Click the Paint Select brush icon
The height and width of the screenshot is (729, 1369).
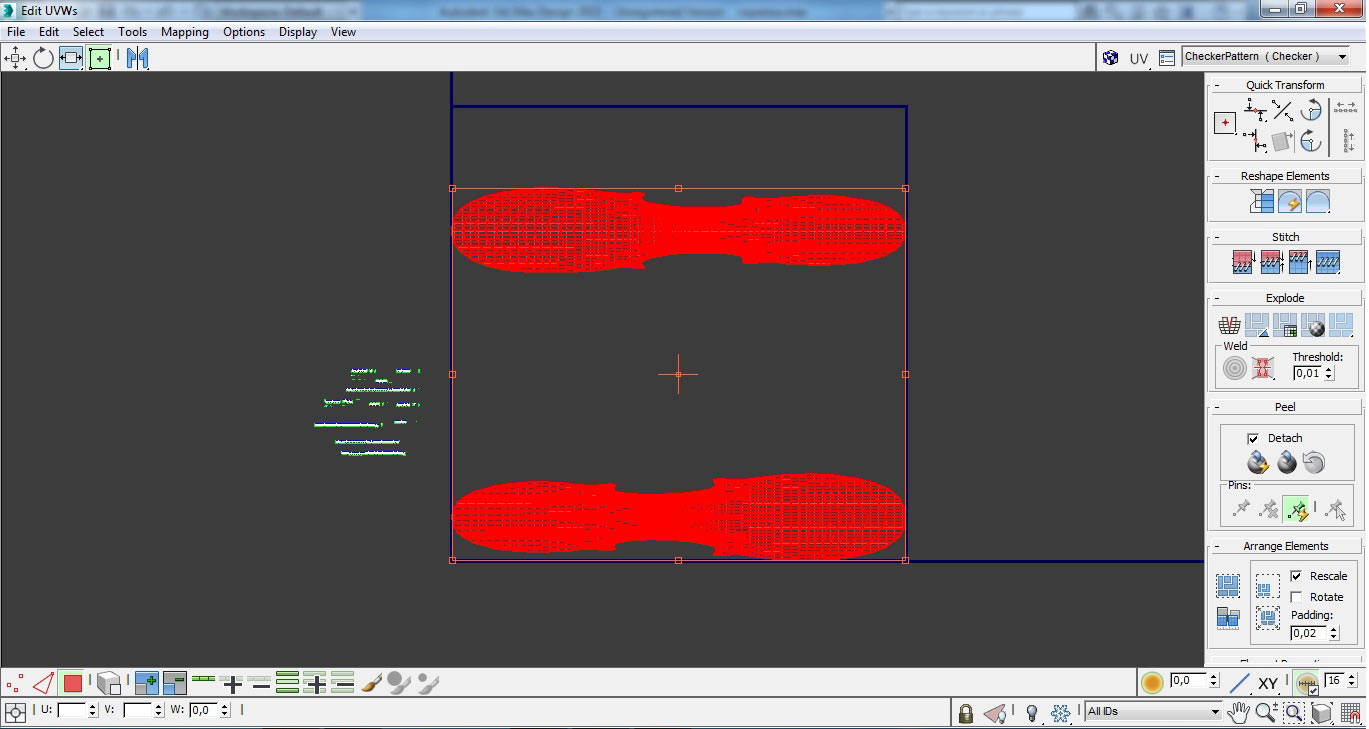point(371,684)
